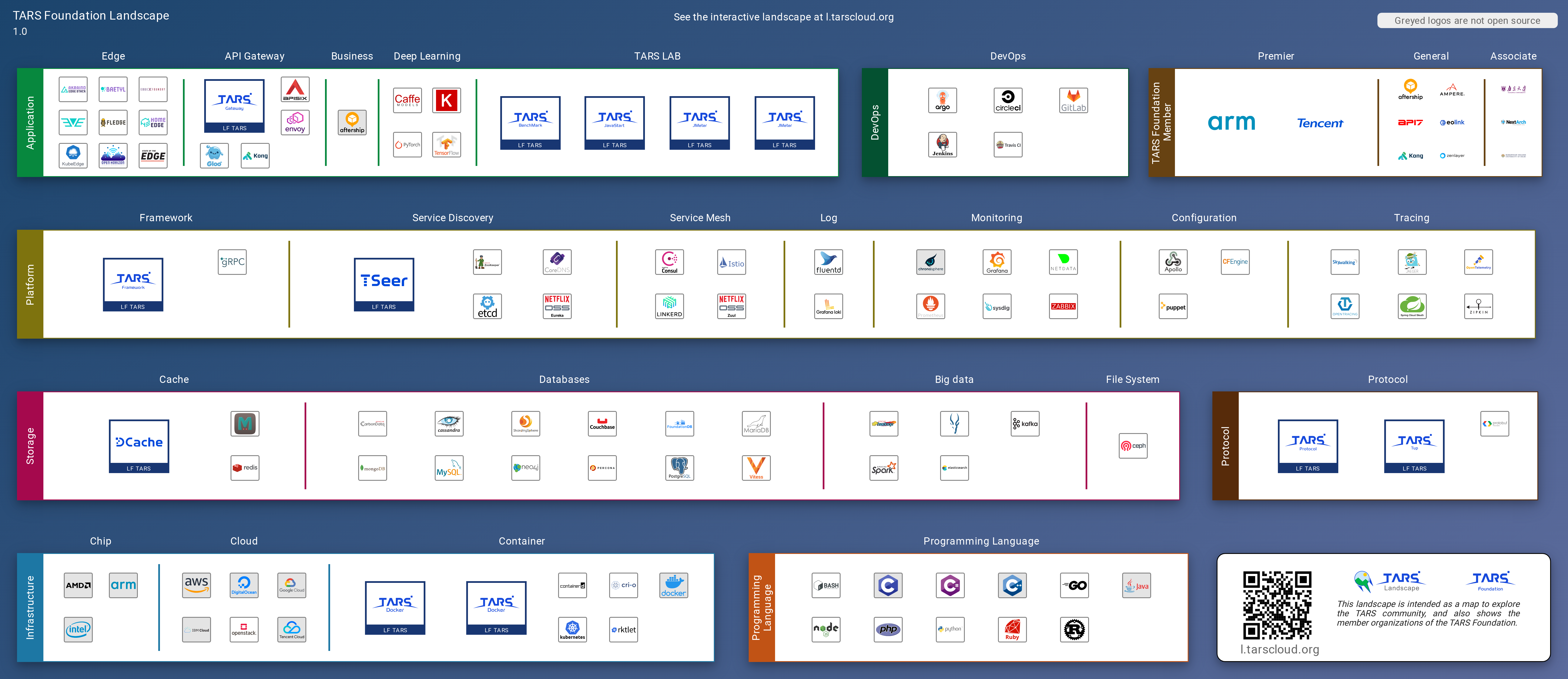Select the TARS Gateway card

pos(234,106)
